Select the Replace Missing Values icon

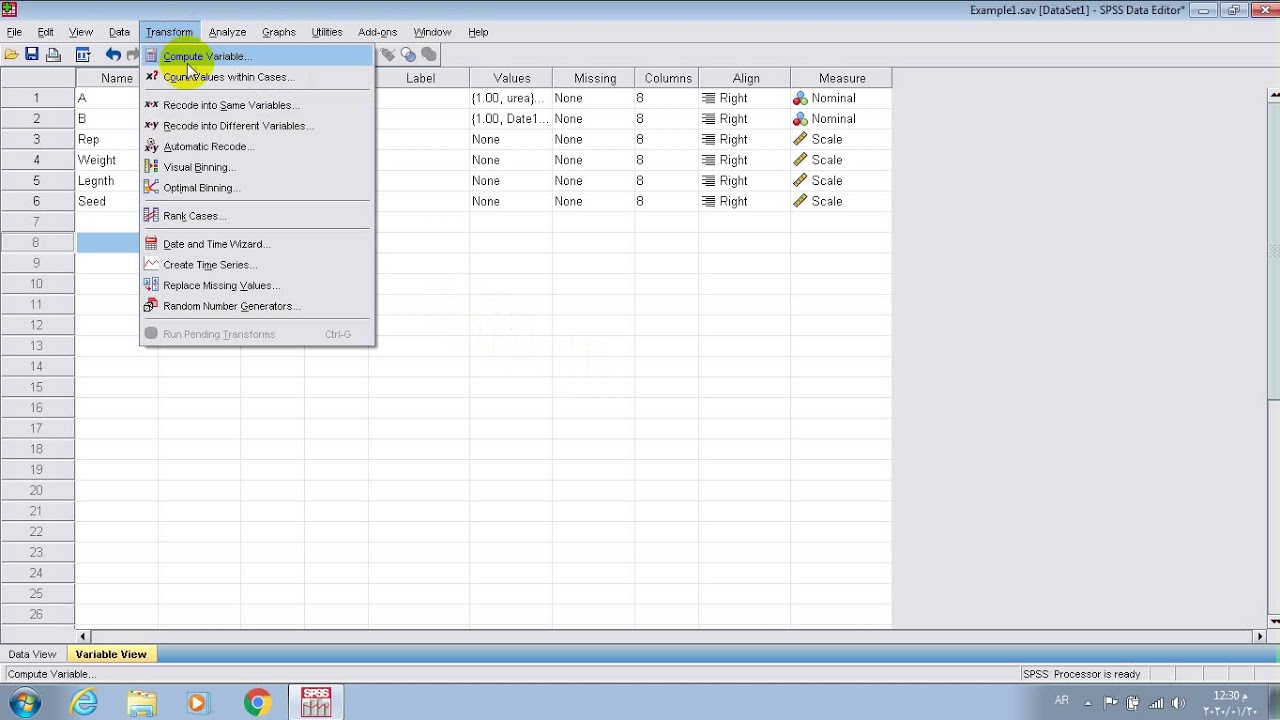click(151, 285)
